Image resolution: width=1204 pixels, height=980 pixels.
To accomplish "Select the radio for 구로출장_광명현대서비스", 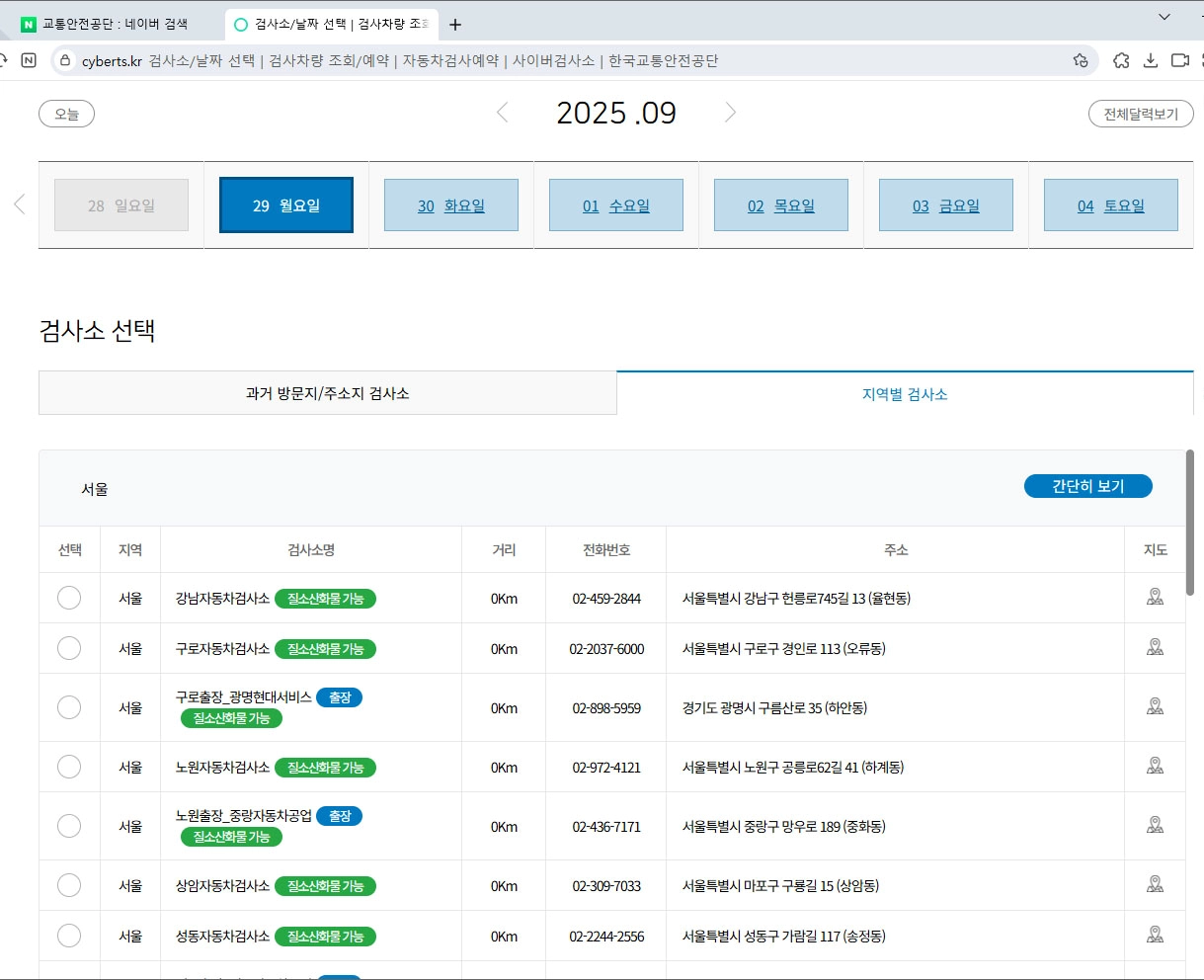I will pyautogui.click(x=69, y=706).
